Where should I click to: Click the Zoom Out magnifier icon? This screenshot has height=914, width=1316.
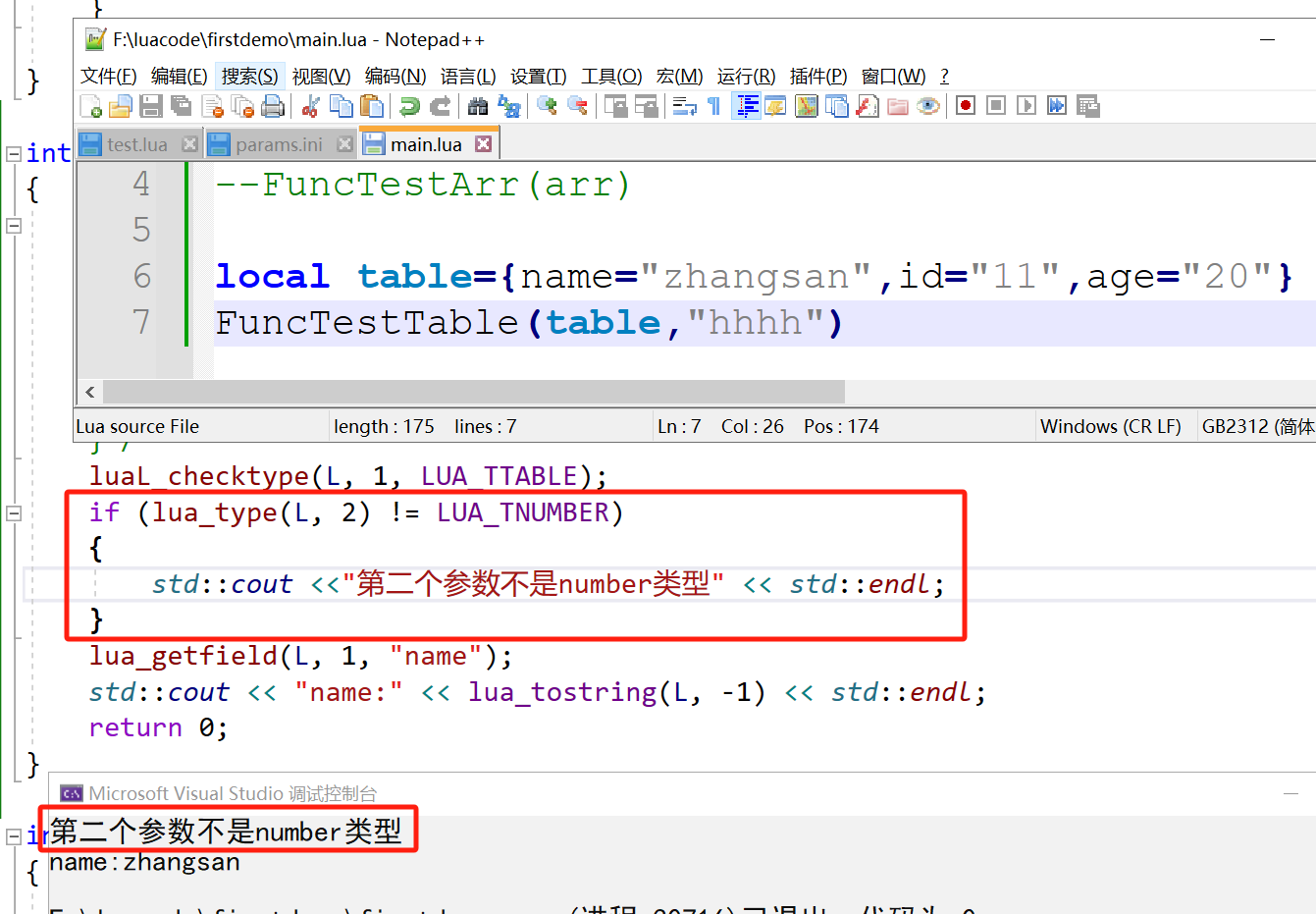[x=577, y=106]
